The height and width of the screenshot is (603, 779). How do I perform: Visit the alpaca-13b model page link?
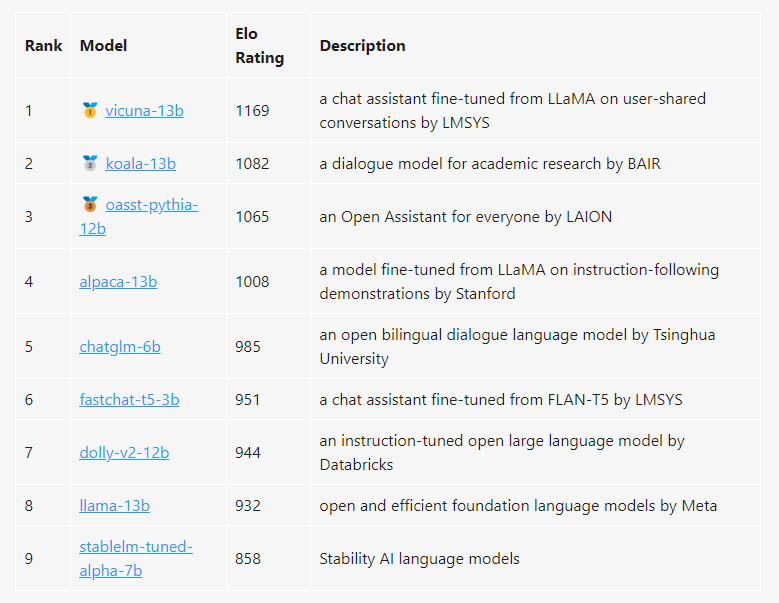point(118,282)
